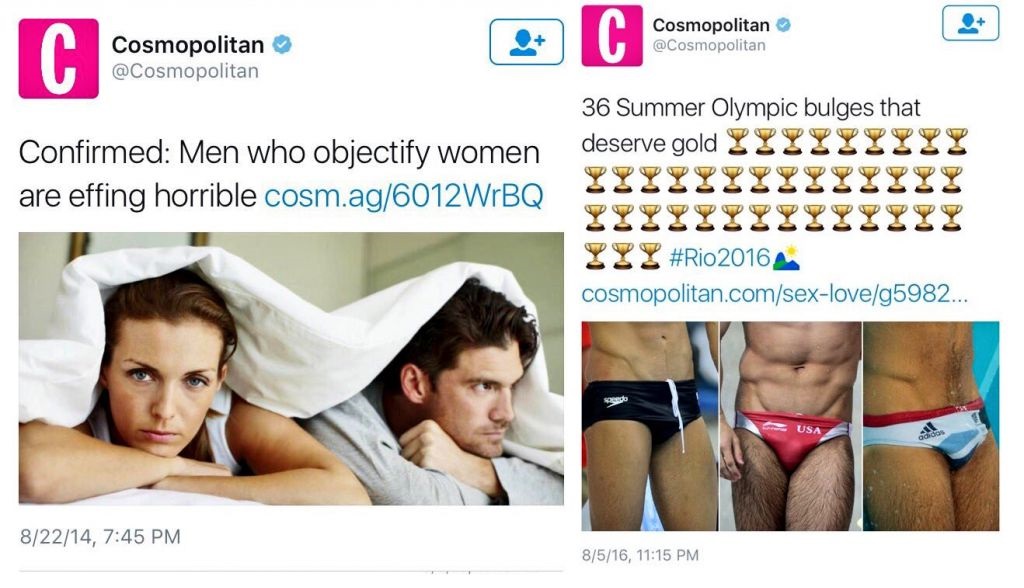Open Cosmopolitan pink avatar in left tweet
This screenshot has width=1024, height=588.
click(59, 58)
